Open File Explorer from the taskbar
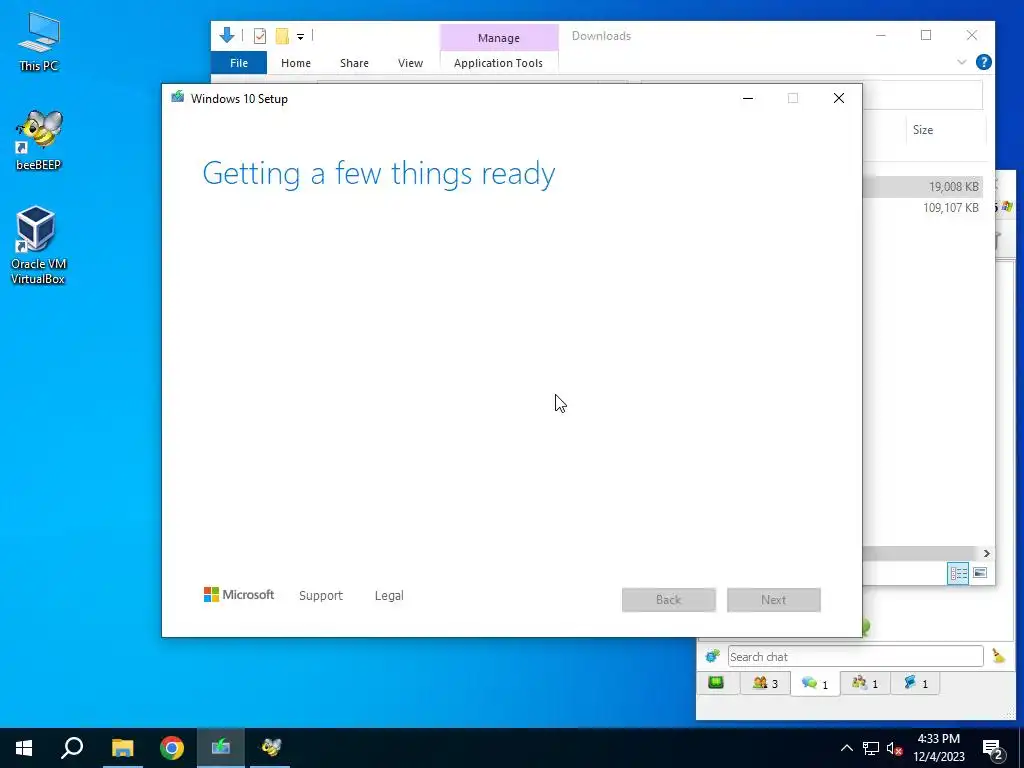The width and height of the screenshot is (1024, 768). point(122,748)
